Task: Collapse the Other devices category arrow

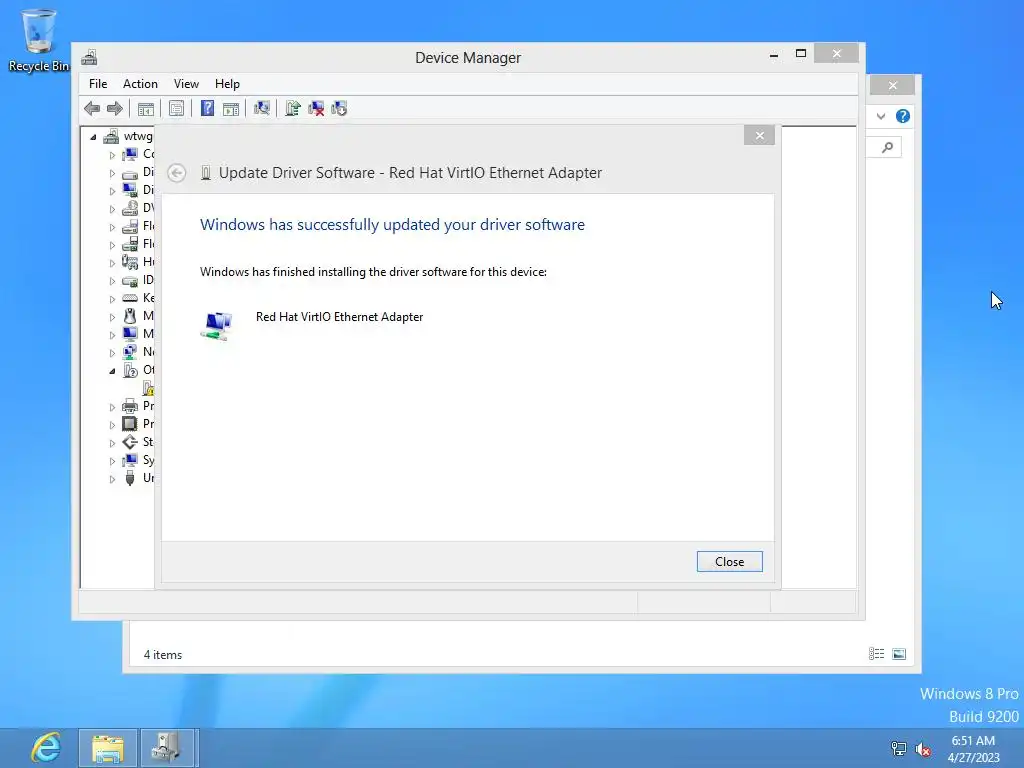Action: [x=112, y=371]
